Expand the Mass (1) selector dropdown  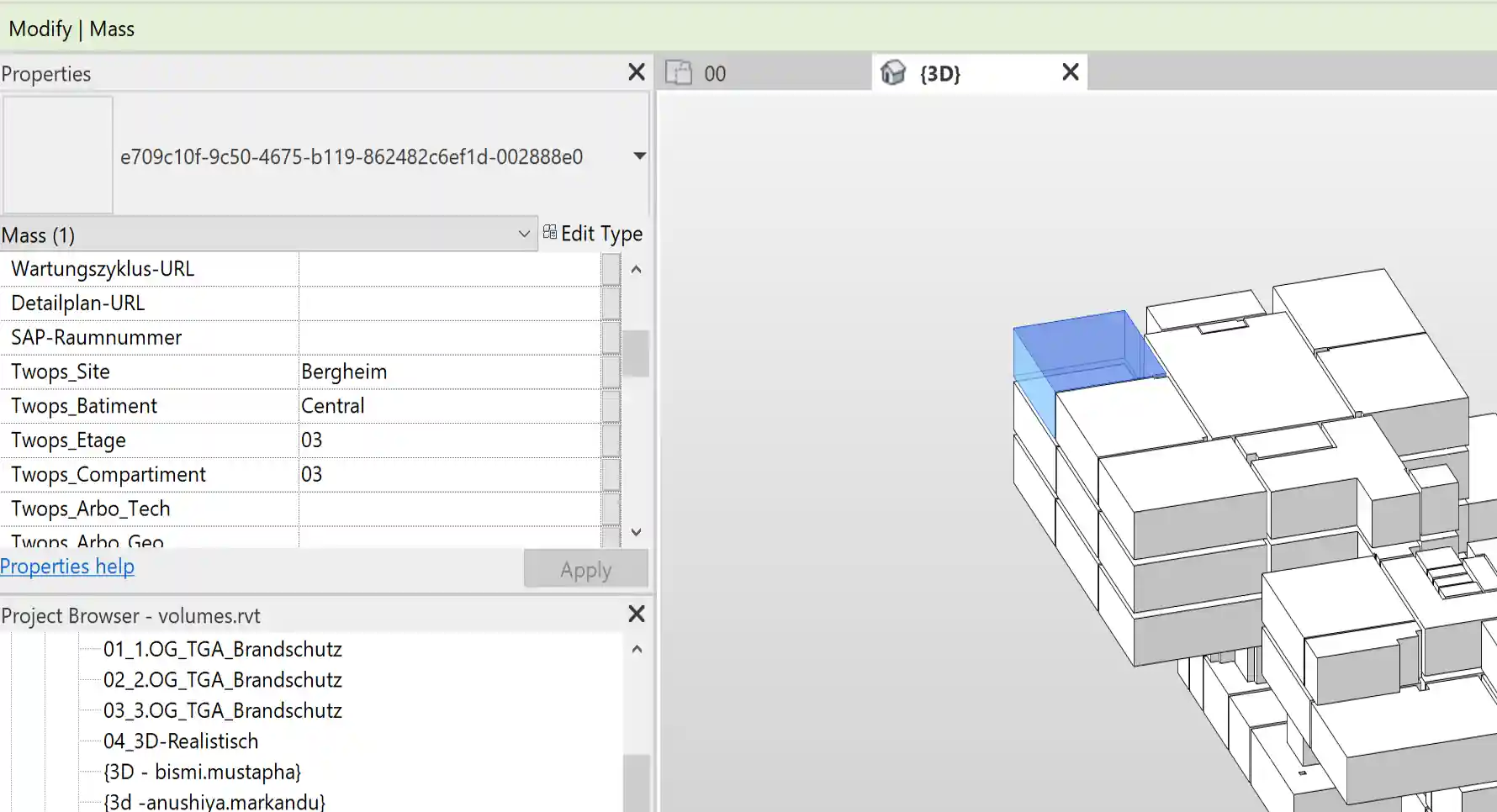click(525, 234)
